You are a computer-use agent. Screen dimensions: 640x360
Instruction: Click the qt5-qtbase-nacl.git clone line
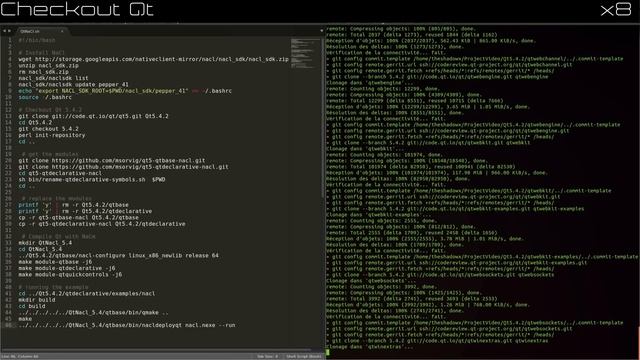[111, 160]
